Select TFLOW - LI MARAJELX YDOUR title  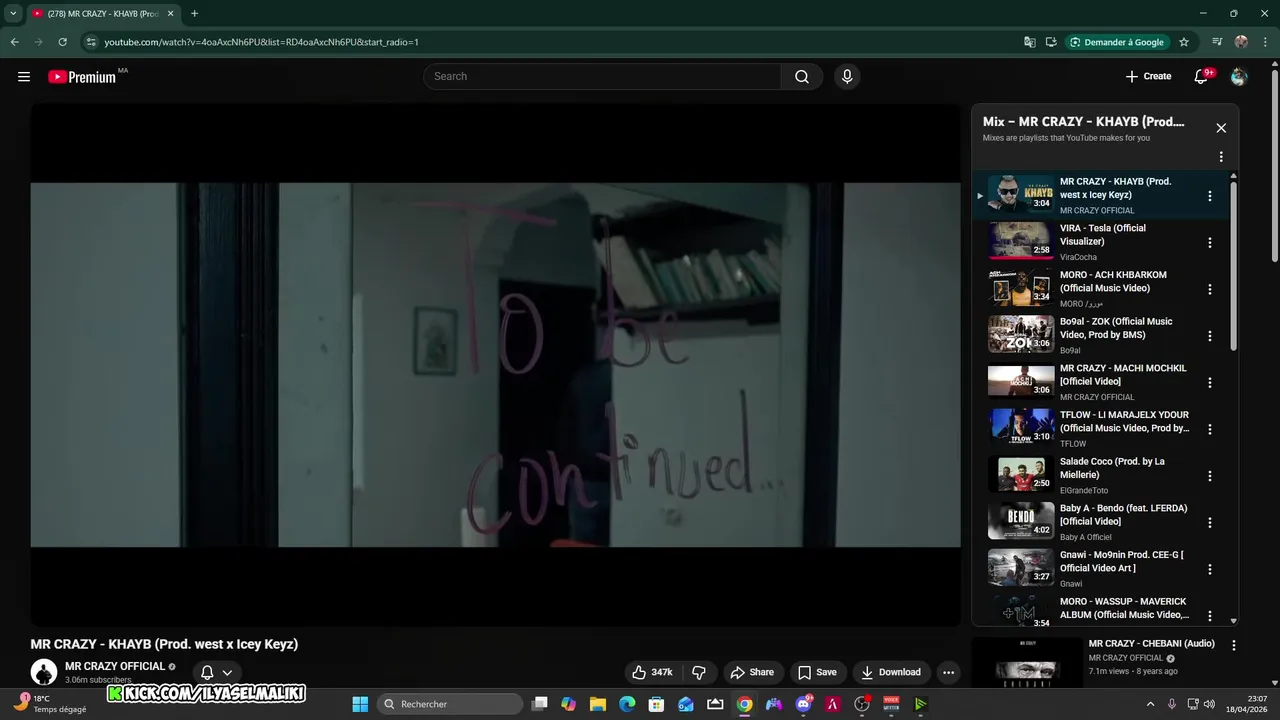click(1124, 421)
